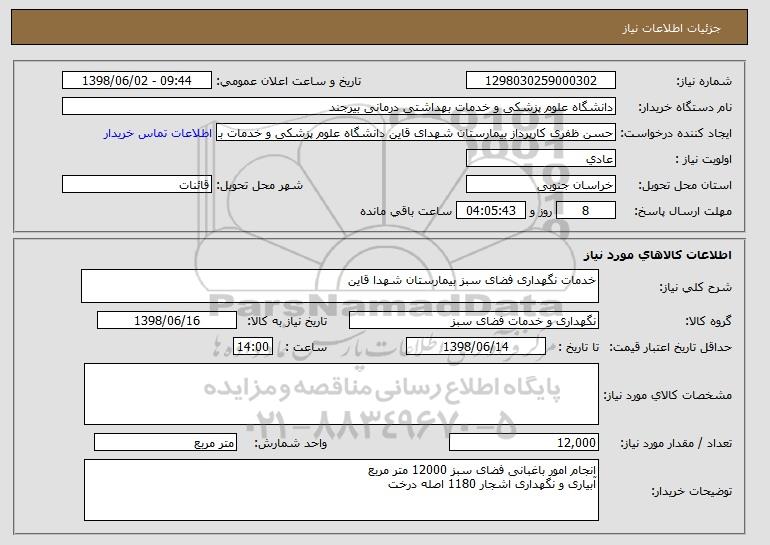This screenshot has width=770, height=545.
Task: Click the label توضیحات خریدار
Action: pos(691,491)
